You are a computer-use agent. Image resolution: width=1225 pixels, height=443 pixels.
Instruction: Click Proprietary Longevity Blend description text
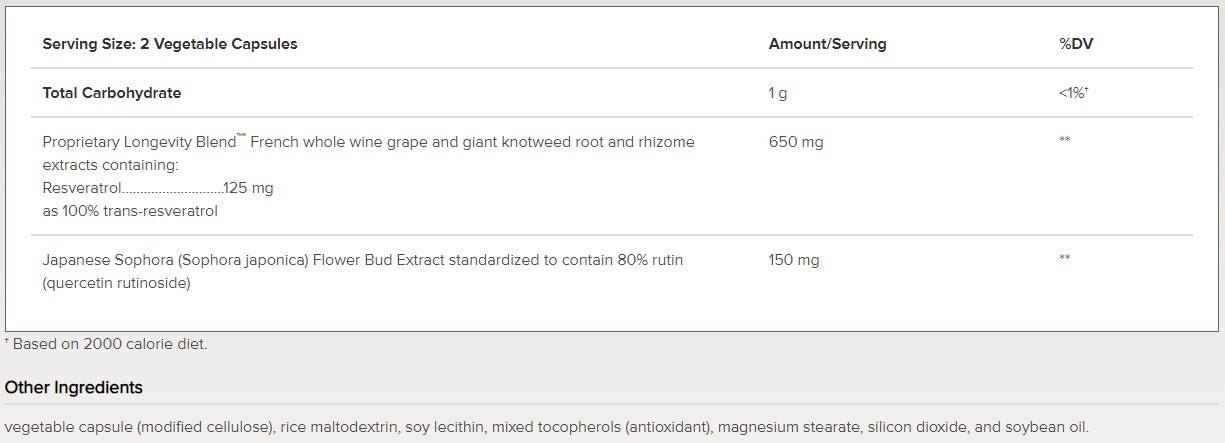[368, 142]
